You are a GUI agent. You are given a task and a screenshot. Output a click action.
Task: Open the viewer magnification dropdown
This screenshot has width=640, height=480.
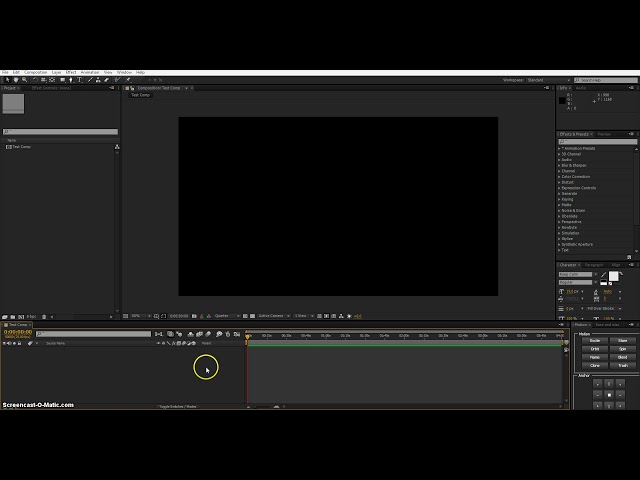141,316
